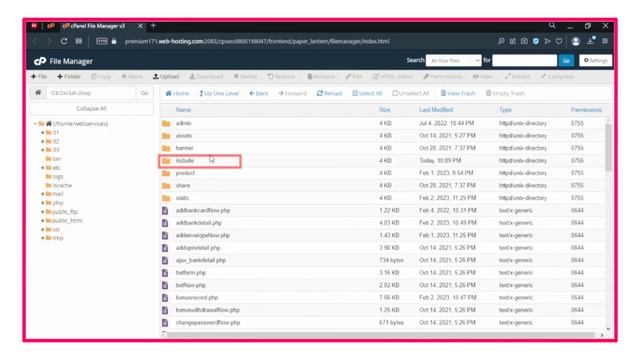Expand the etc folder in tree

[x=42, y=168]
